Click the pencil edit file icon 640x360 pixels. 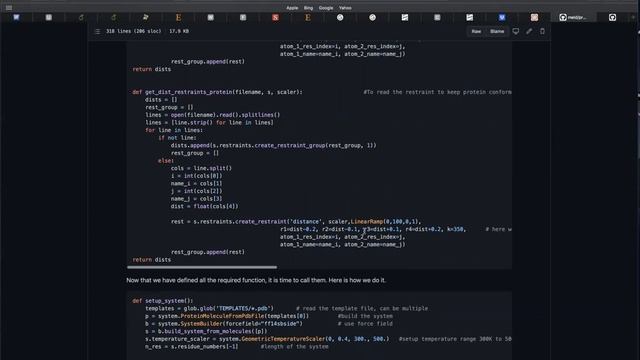tap(529, 31)
